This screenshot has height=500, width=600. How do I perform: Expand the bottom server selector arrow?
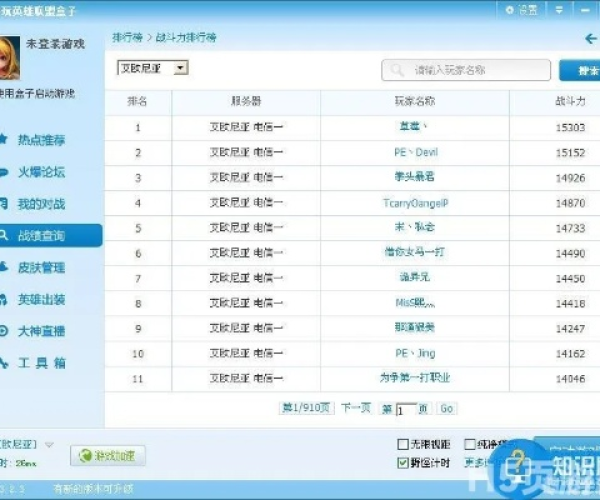(x=49, y=445)
